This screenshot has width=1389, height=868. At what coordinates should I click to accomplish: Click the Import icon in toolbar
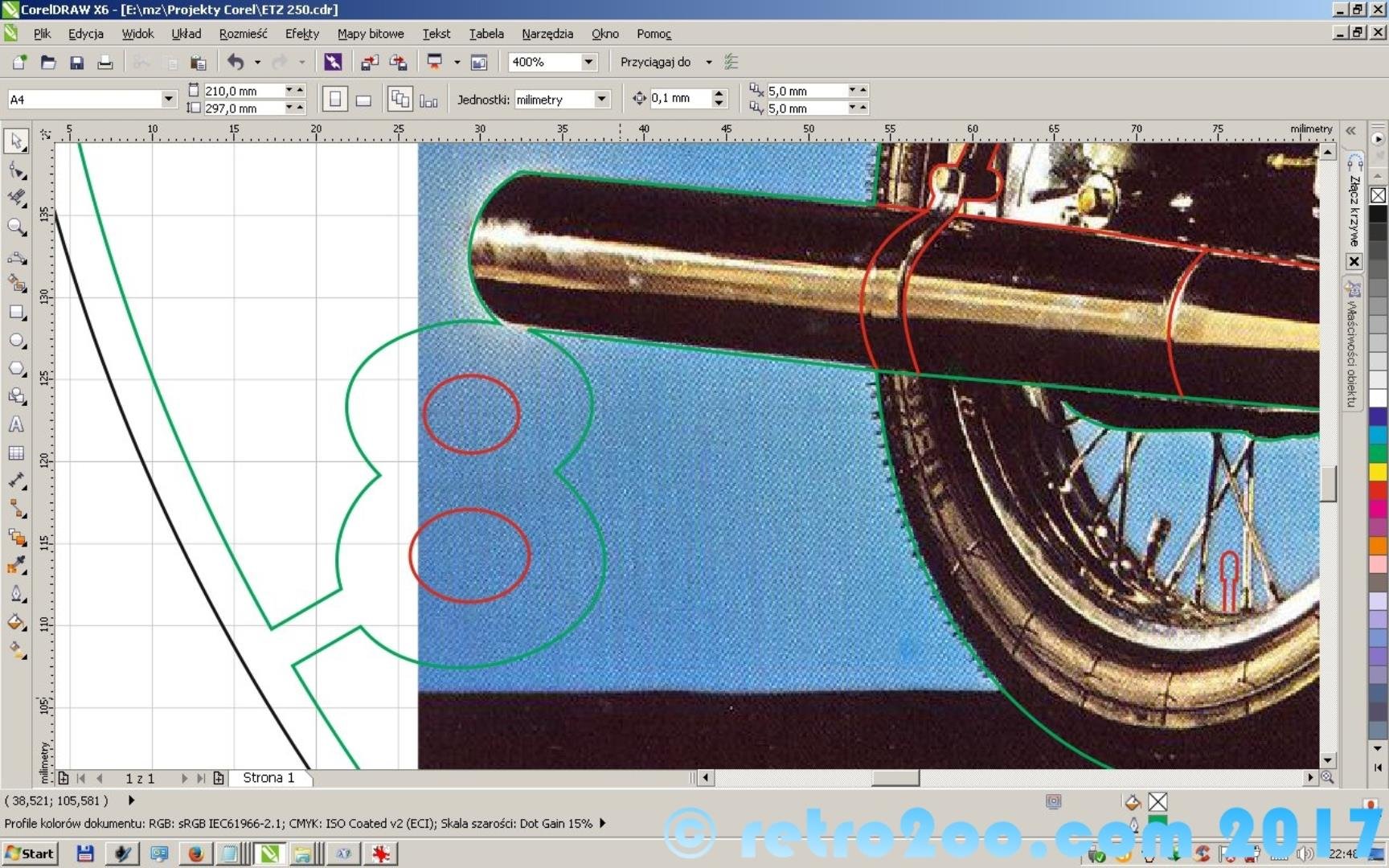pos(369,62)
